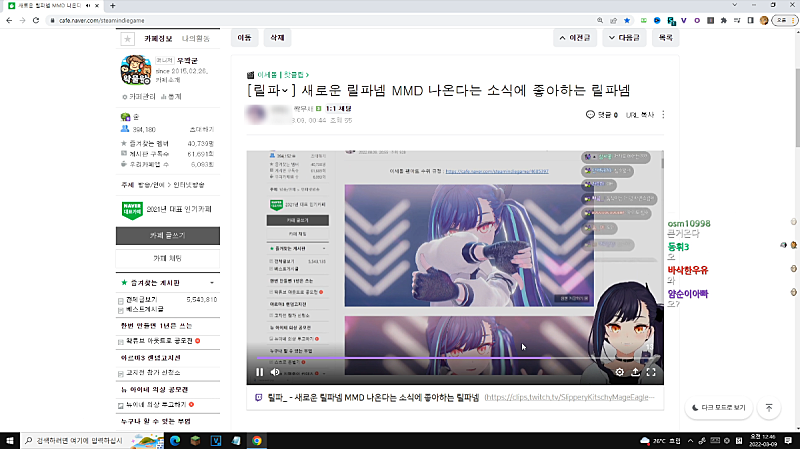Mute the tab using tab audio icon
Screen dimensions: 800x449
pyautogui.click(x=88, y=6)
